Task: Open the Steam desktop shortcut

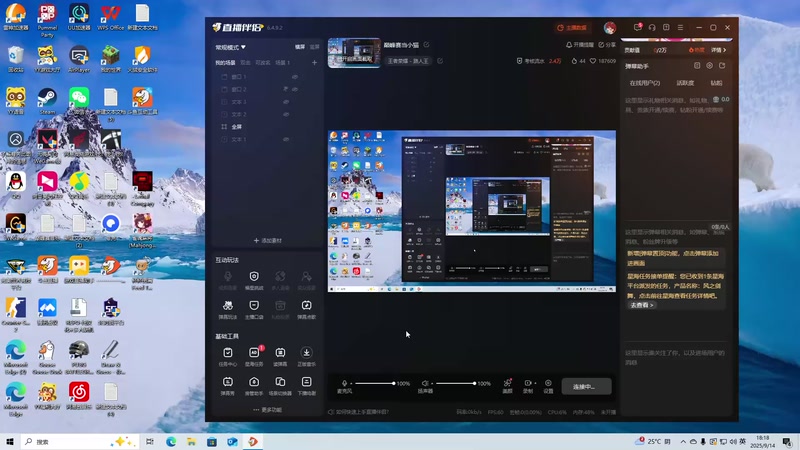Action: (x=47, y=101)
